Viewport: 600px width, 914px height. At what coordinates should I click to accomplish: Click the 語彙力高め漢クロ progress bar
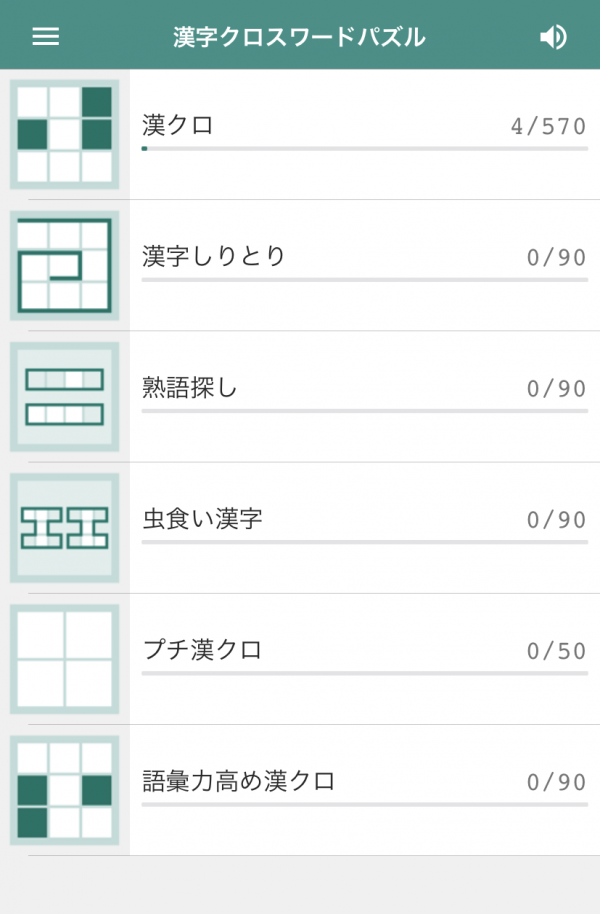coord(364,804)
